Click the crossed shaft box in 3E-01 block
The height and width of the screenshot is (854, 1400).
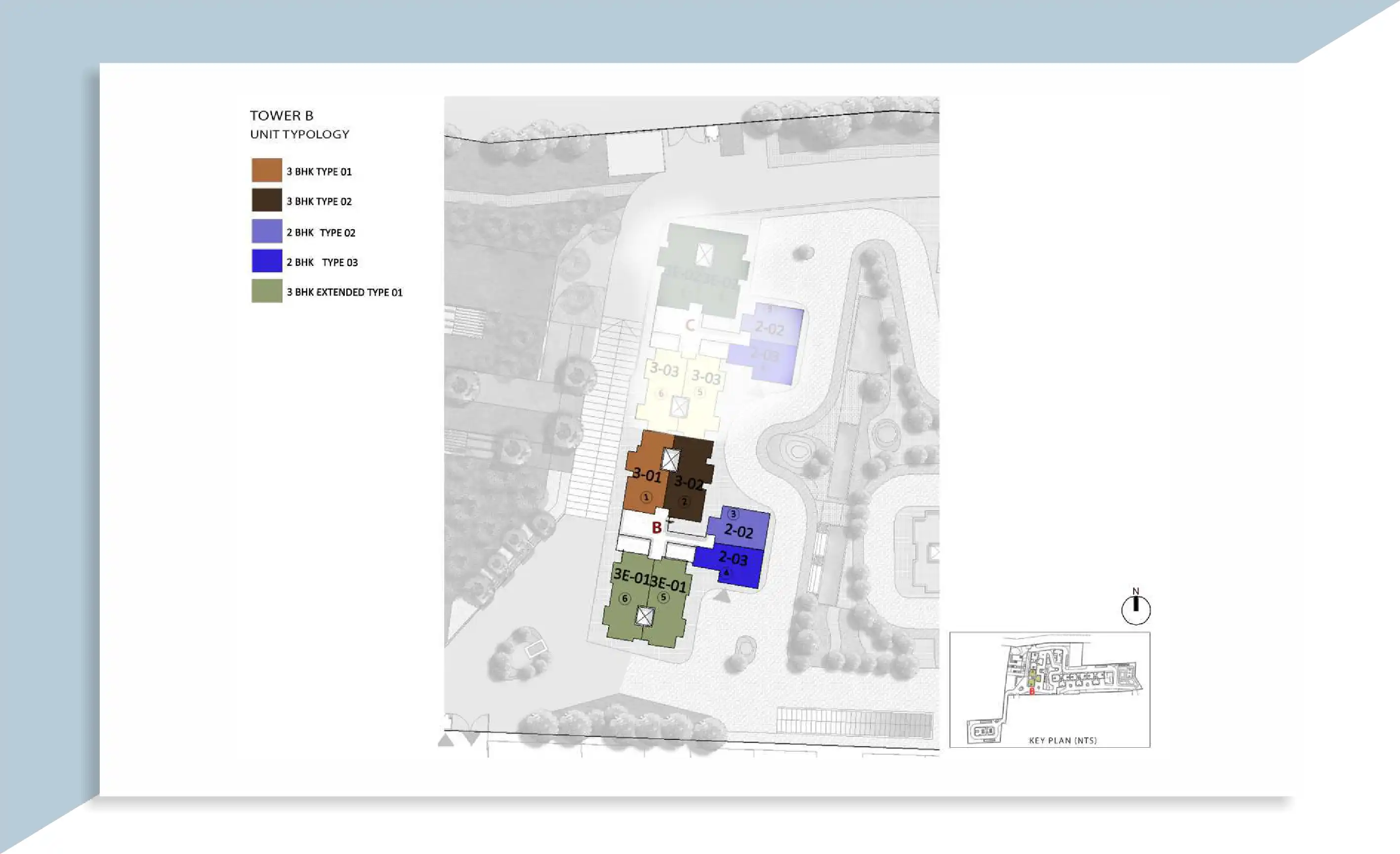(644, 616)
